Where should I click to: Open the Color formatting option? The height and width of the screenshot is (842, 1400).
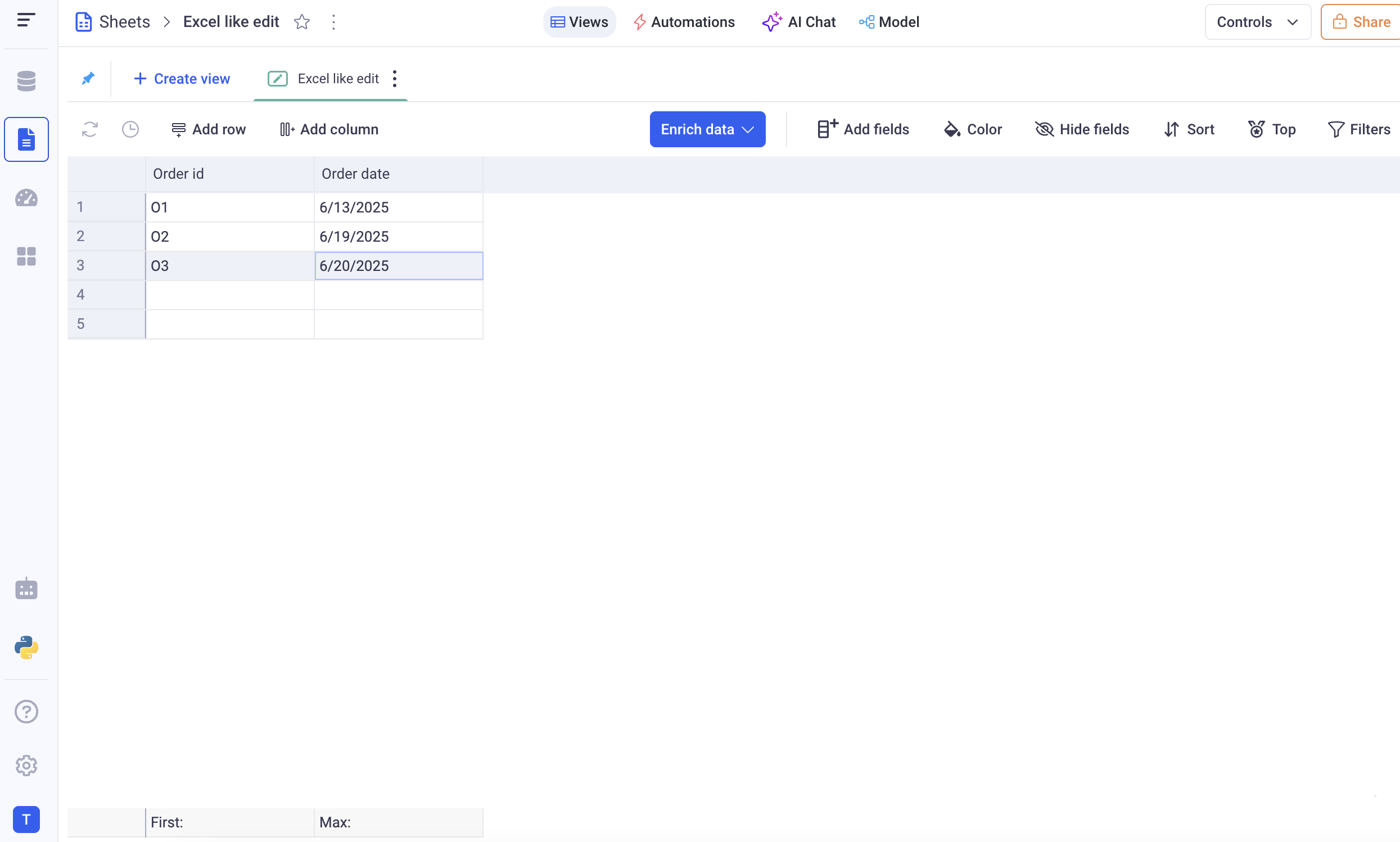pyautogui.click(x=973, y=129)
